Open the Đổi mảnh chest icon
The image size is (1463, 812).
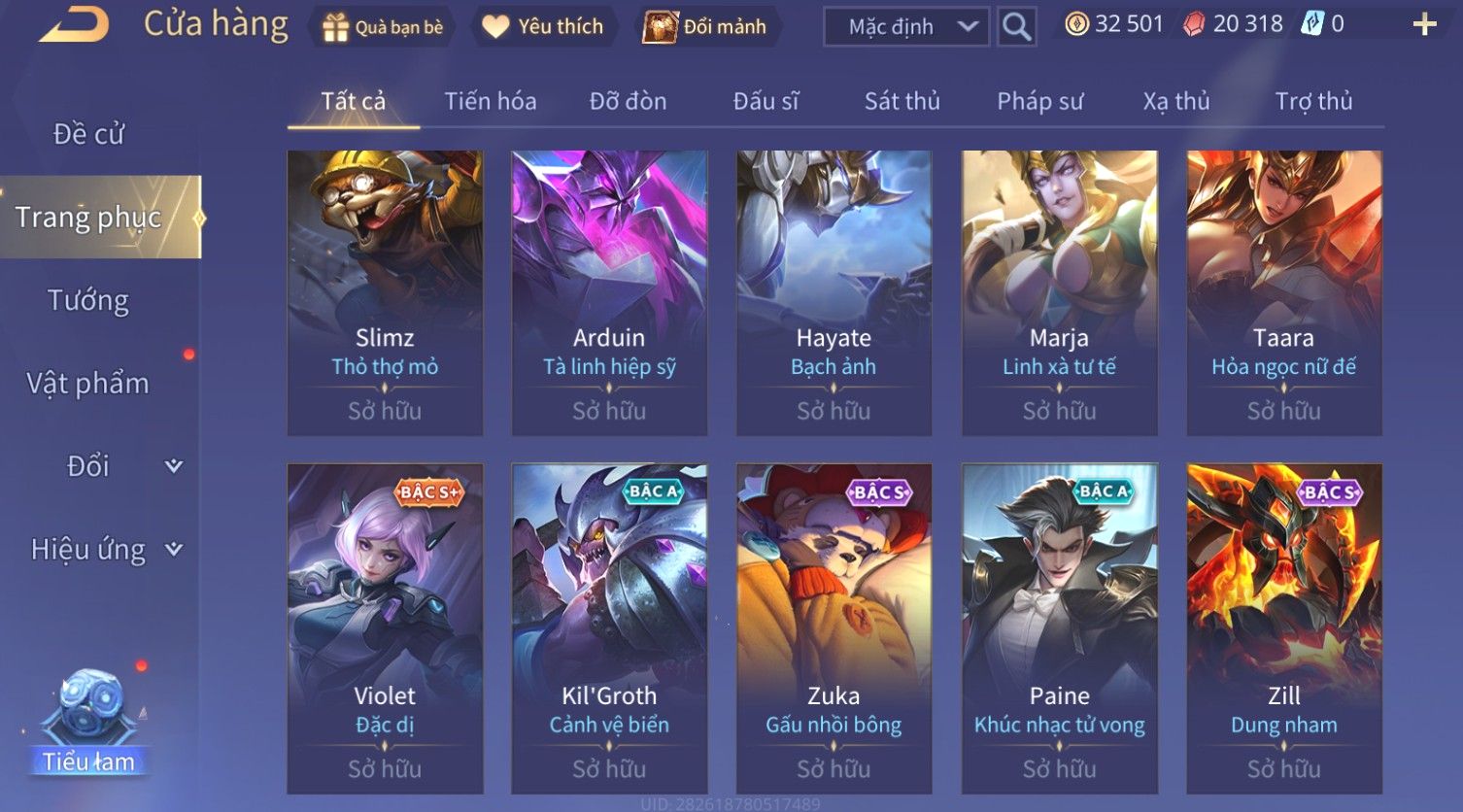[660, 27]
